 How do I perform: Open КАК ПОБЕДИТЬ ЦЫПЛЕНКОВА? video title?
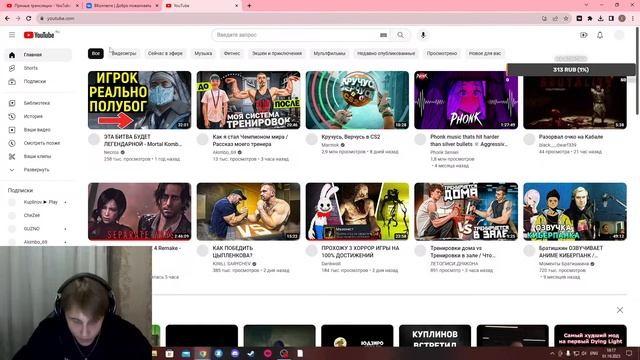(233, 252)
